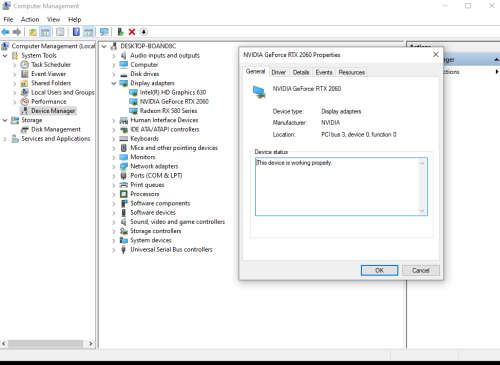Expand Sound, video and game controllers
This screenshot has height=365, width=500.
click(114, 222)
